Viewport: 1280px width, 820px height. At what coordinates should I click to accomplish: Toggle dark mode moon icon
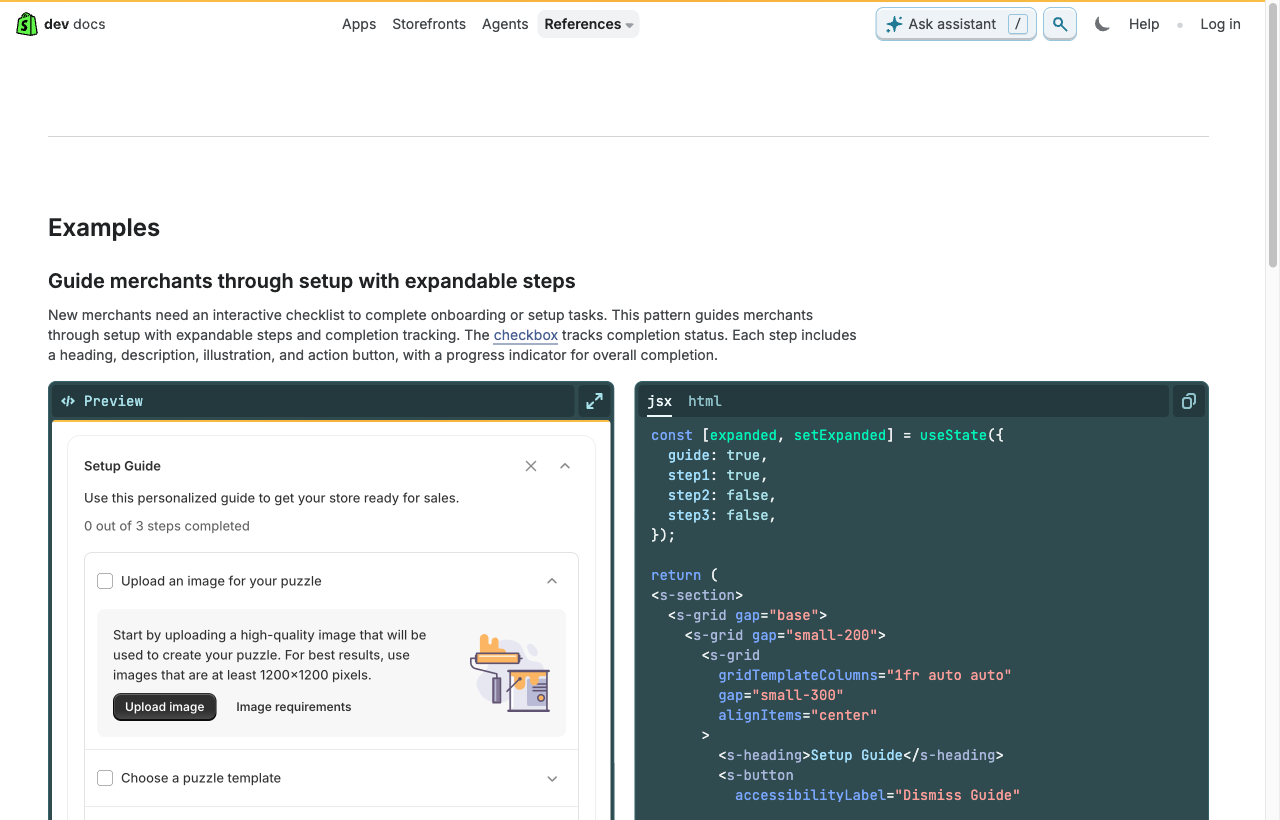1102,24
